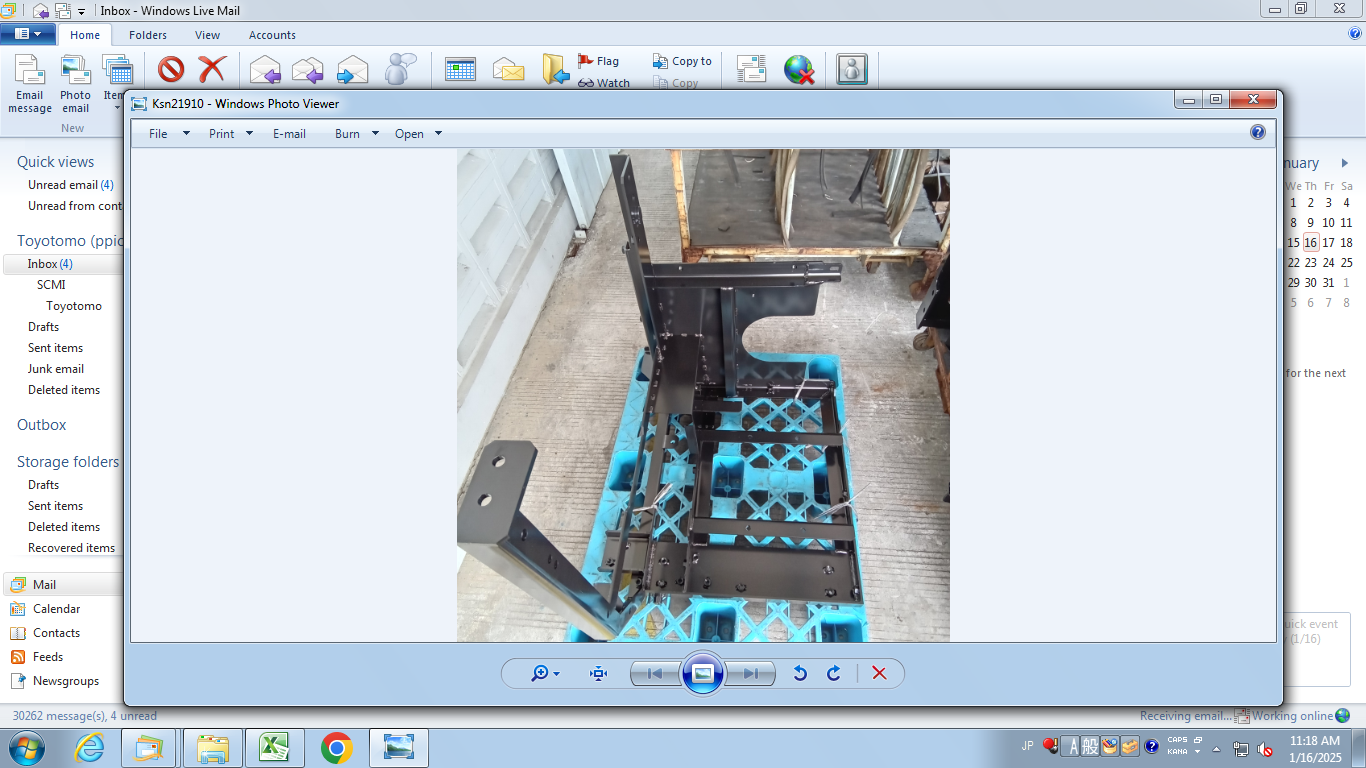Select the SCMI folder
Image resolution: width=1366 pixels, height=768 pixels.
pyautogui.click(x=51, y=285)
